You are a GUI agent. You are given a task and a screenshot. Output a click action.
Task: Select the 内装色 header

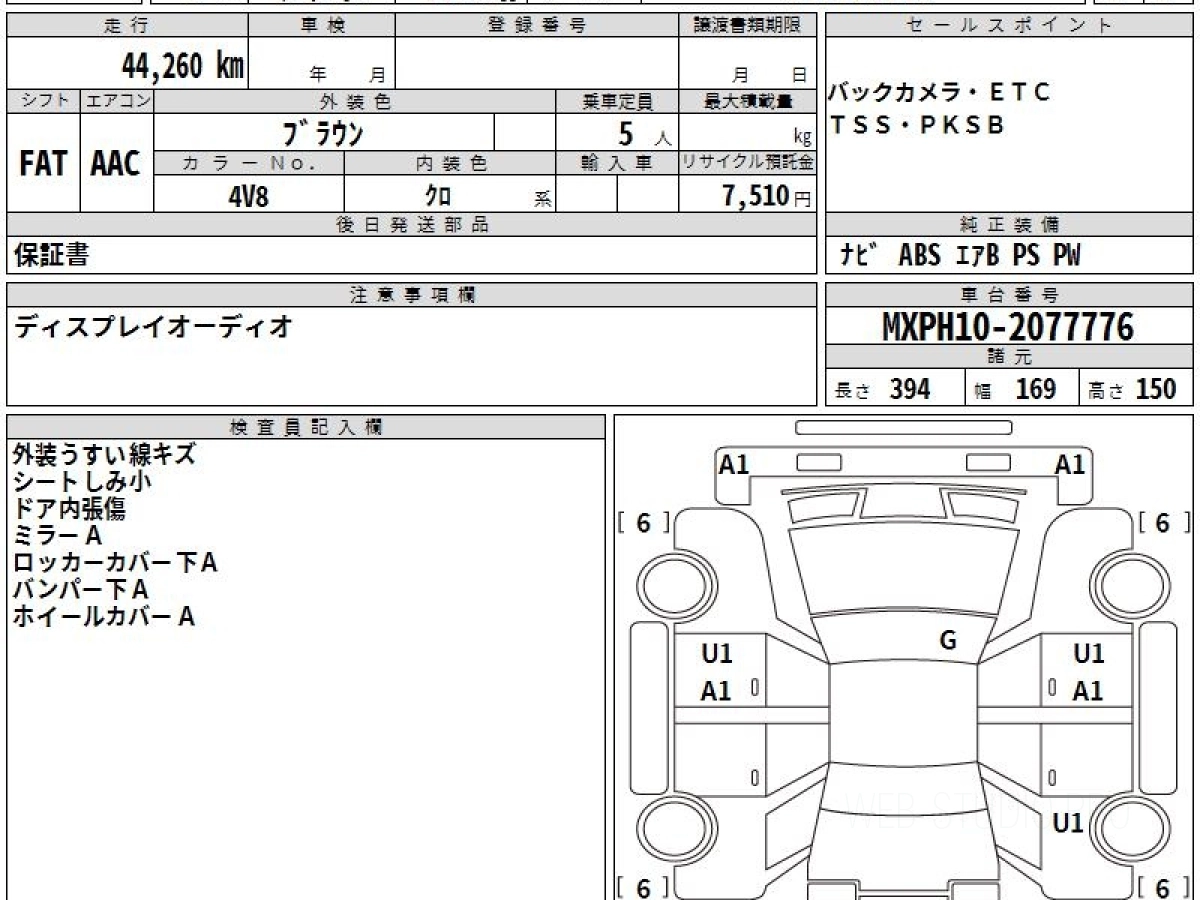(450, 163)
